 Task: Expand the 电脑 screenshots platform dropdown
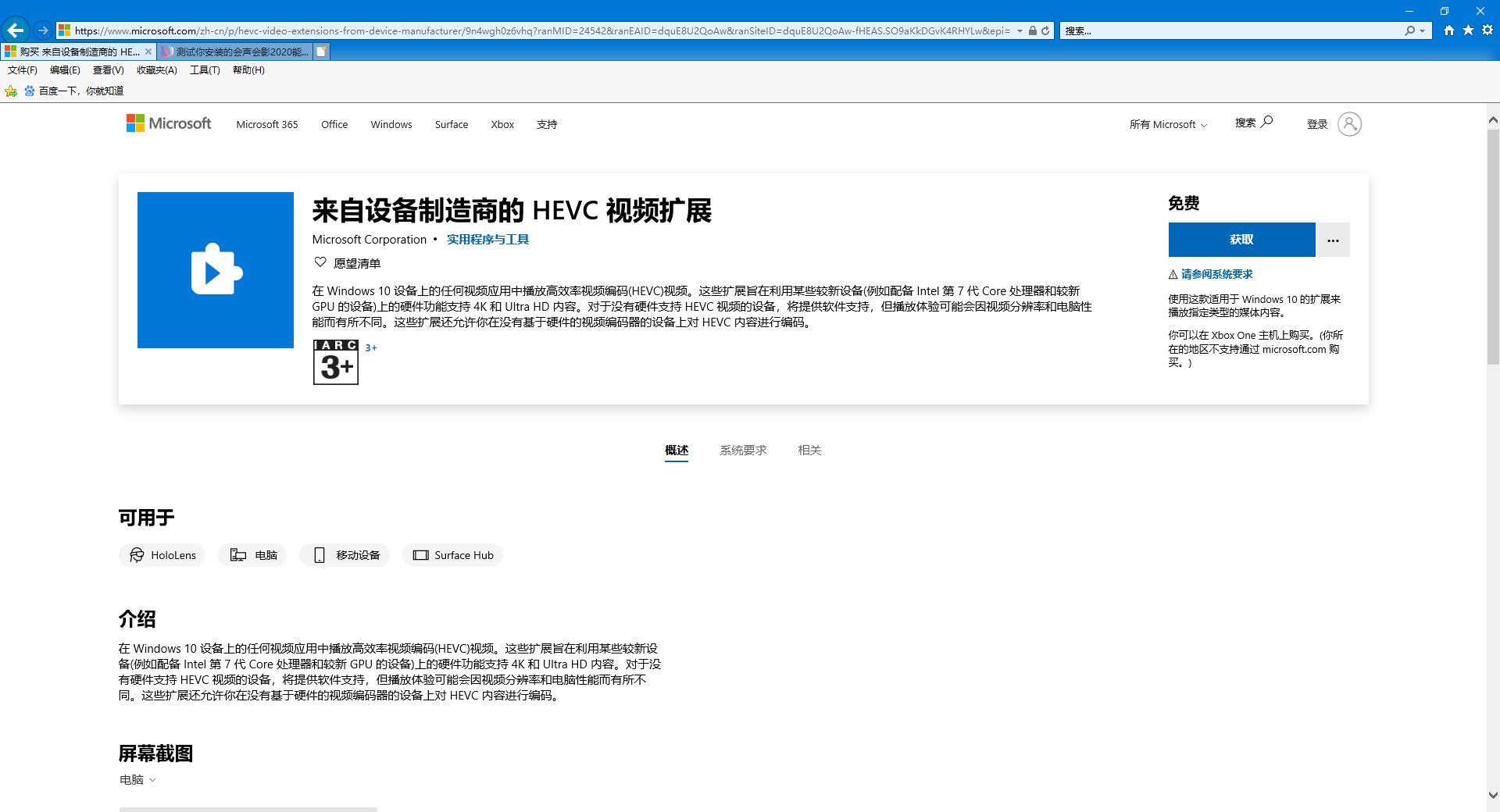click(x=137, y=780)
